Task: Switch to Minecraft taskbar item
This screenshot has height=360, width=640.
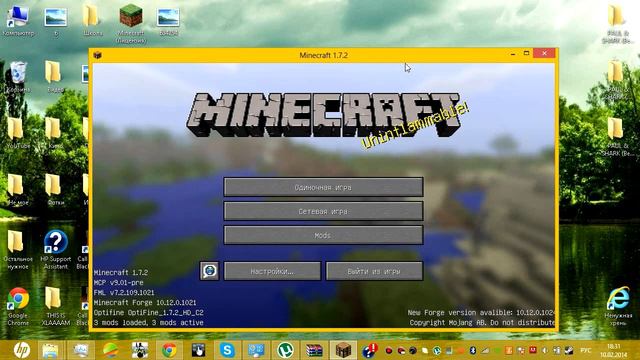Action: [x=343, y=350]
